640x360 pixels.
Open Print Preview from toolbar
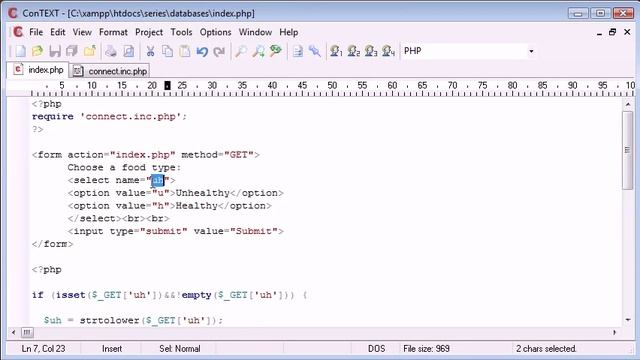129,51
